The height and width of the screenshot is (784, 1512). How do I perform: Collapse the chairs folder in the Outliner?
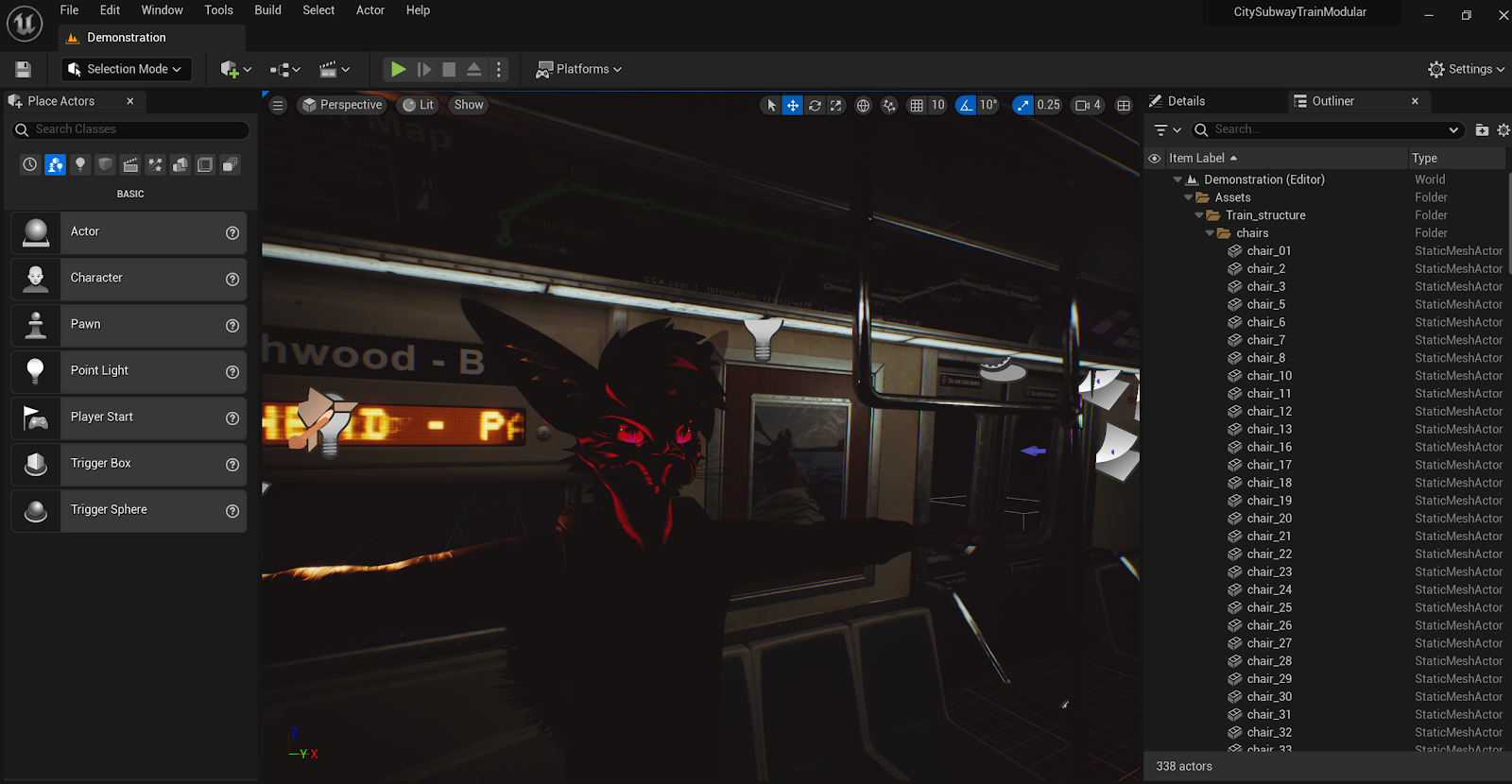point(1210,233)
